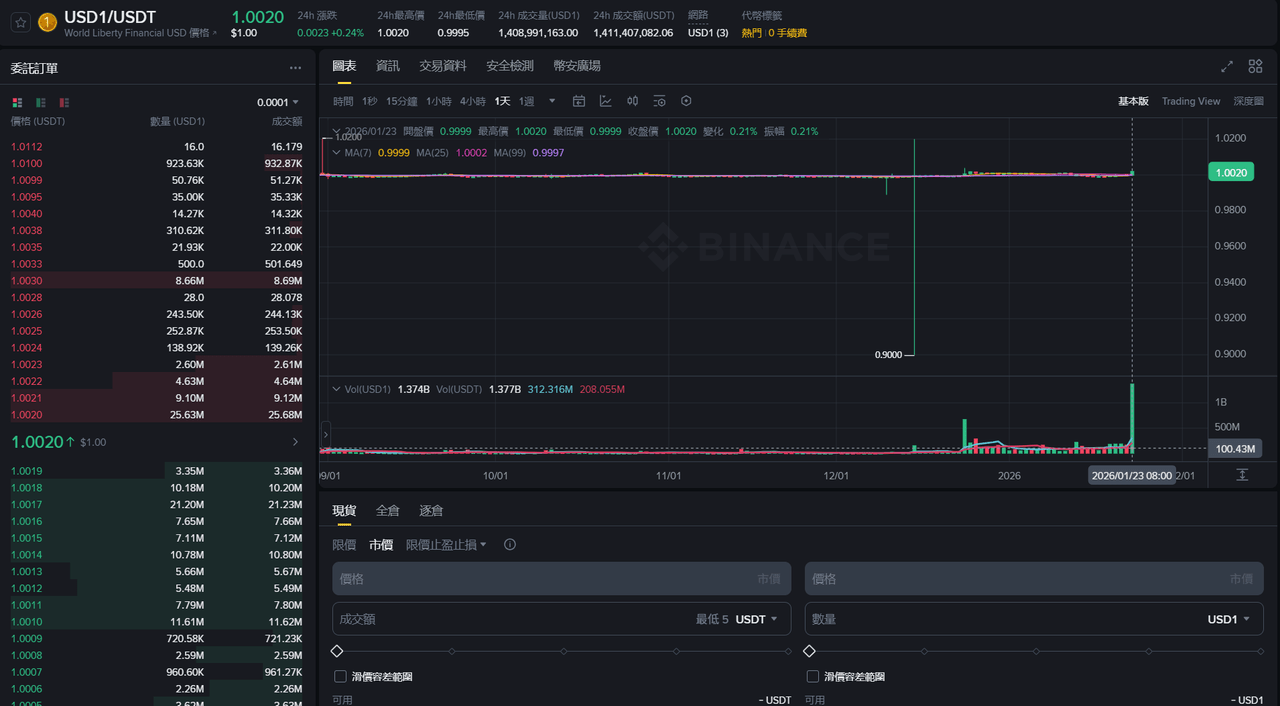Collapse the Vol(USD1) volume indicator section
This screenshot has height=706, width=1280.
point(337,389)
